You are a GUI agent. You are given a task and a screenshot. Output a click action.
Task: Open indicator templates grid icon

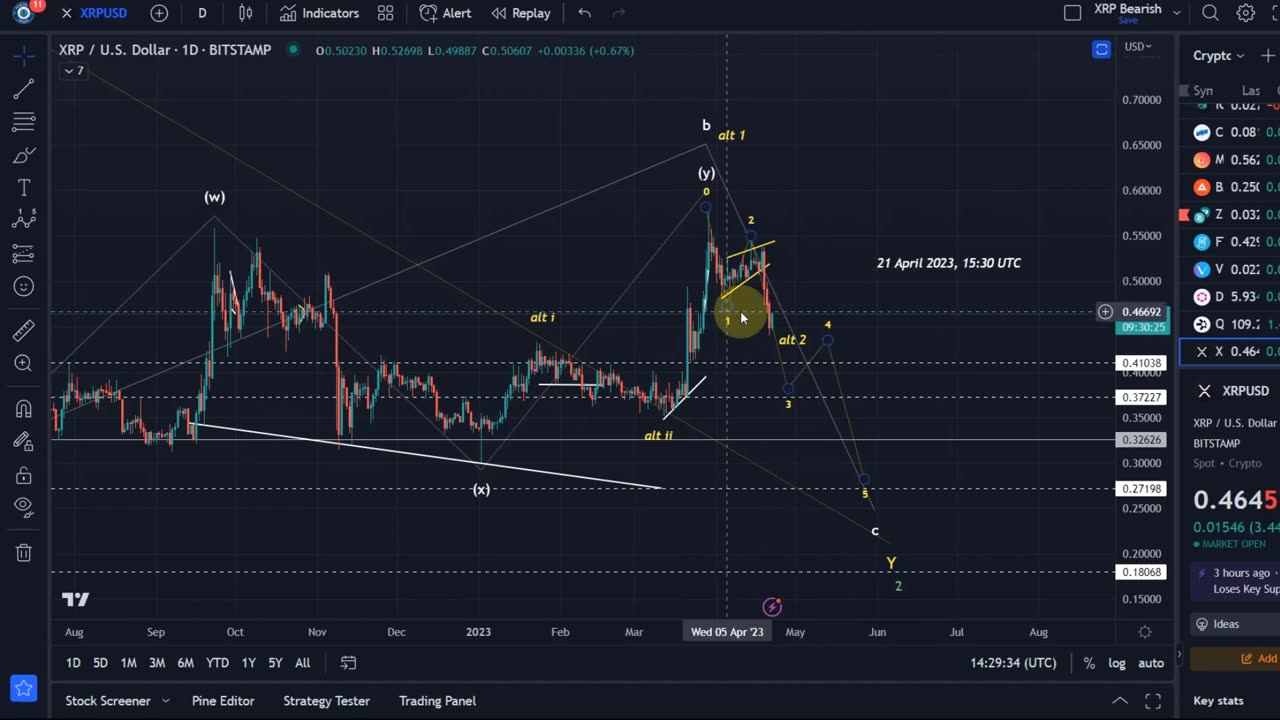click(385, 13)
